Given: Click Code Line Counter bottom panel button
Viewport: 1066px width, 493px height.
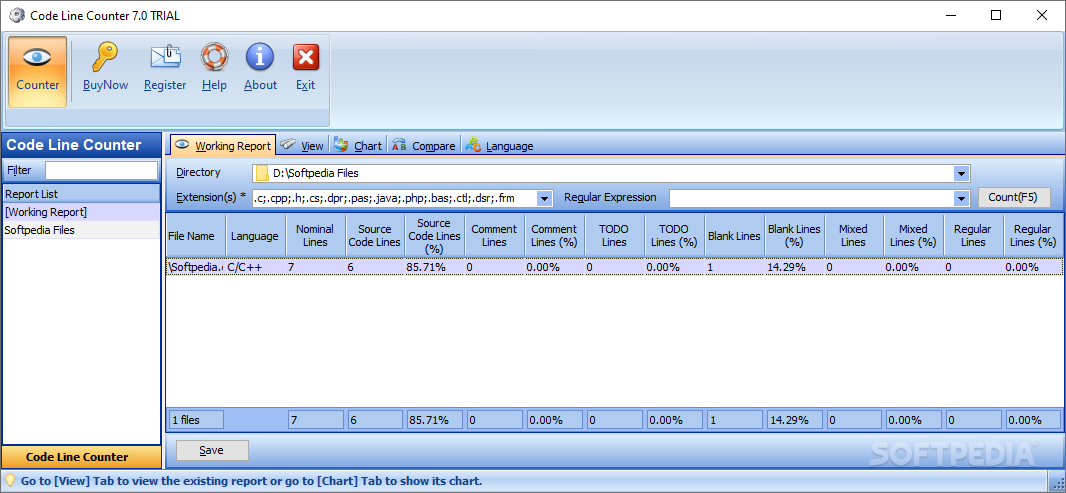Looking at the screenshot, I should tap(81, 457).
